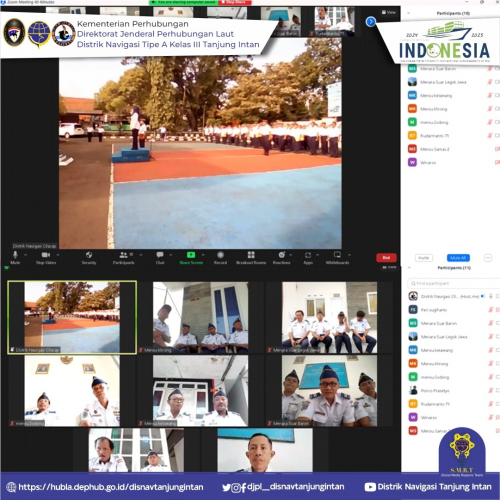
Task: Expand the video options arrow beside Stop Video
Action: 58,255
